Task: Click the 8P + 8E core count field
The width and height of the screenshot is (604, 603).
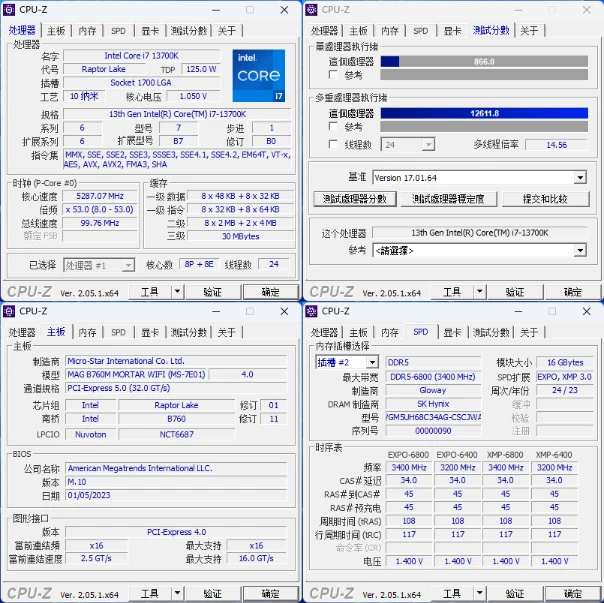Action: click(x=199, y=264)
